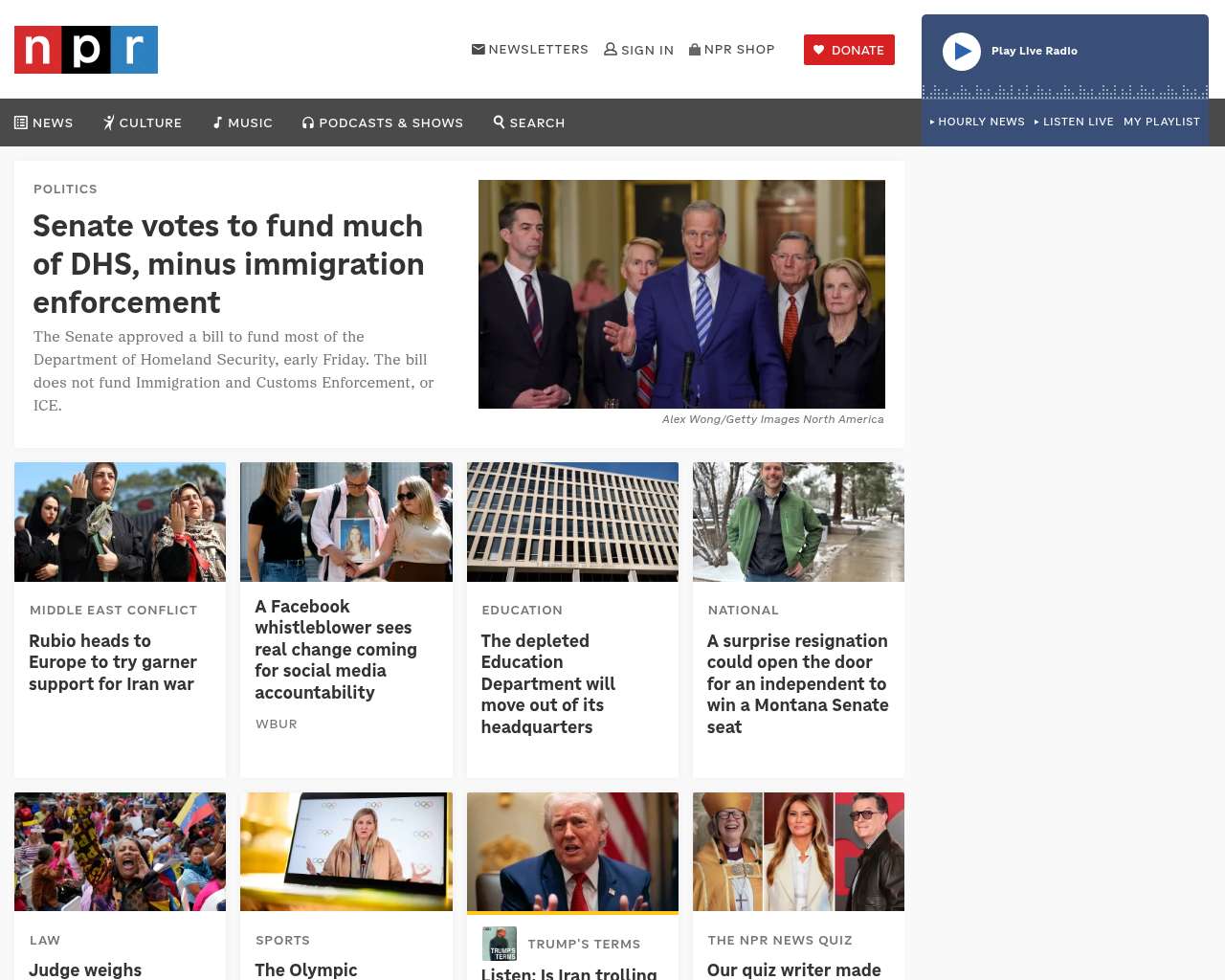
Task: Expand the Listen Live option
Action: coord(1074,122)
